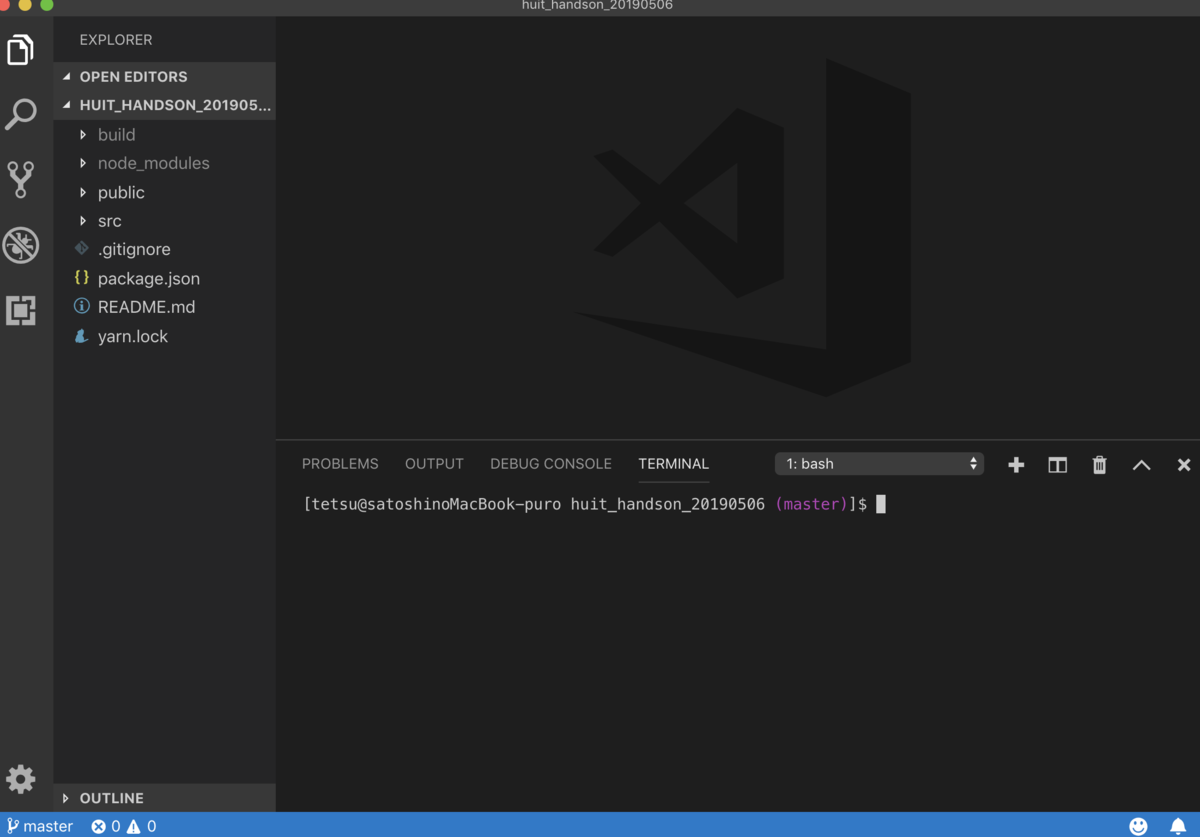1200x837 pixels.
Task: Click the window title huit_handson_20190506
Action: pyautogui.click(x=597, y=5)
